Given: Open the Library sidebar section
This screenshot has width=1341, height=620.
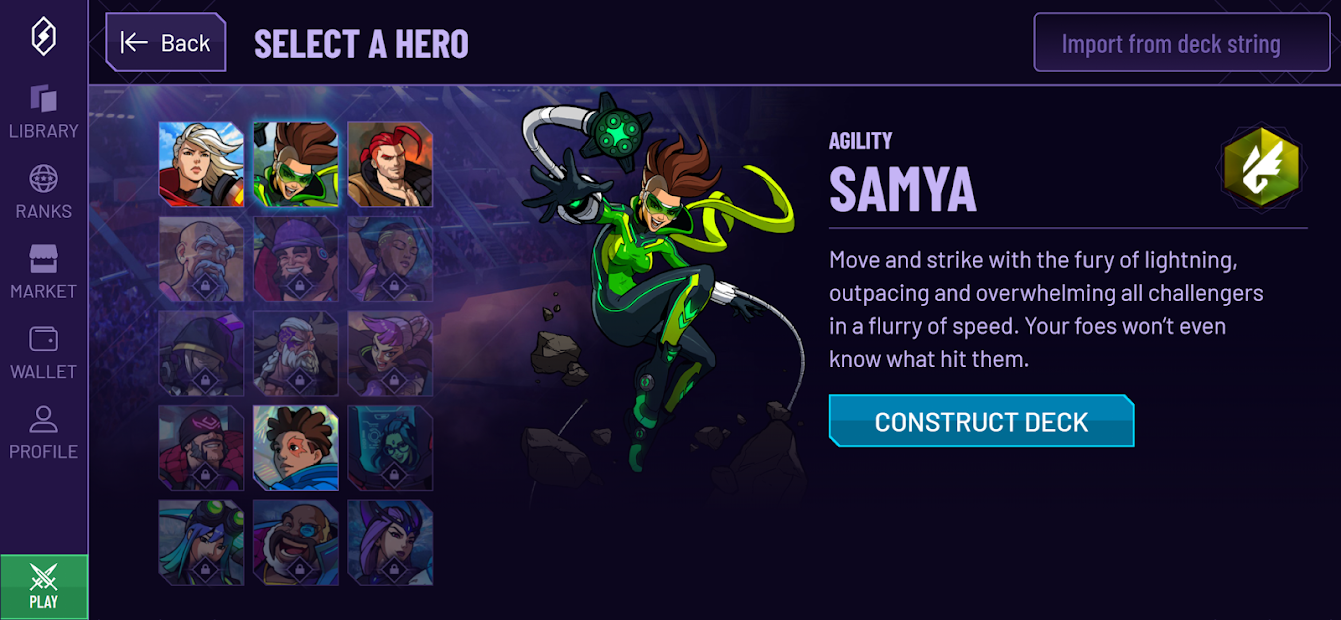Looking at the screenshot, I should tap(43, 112).
